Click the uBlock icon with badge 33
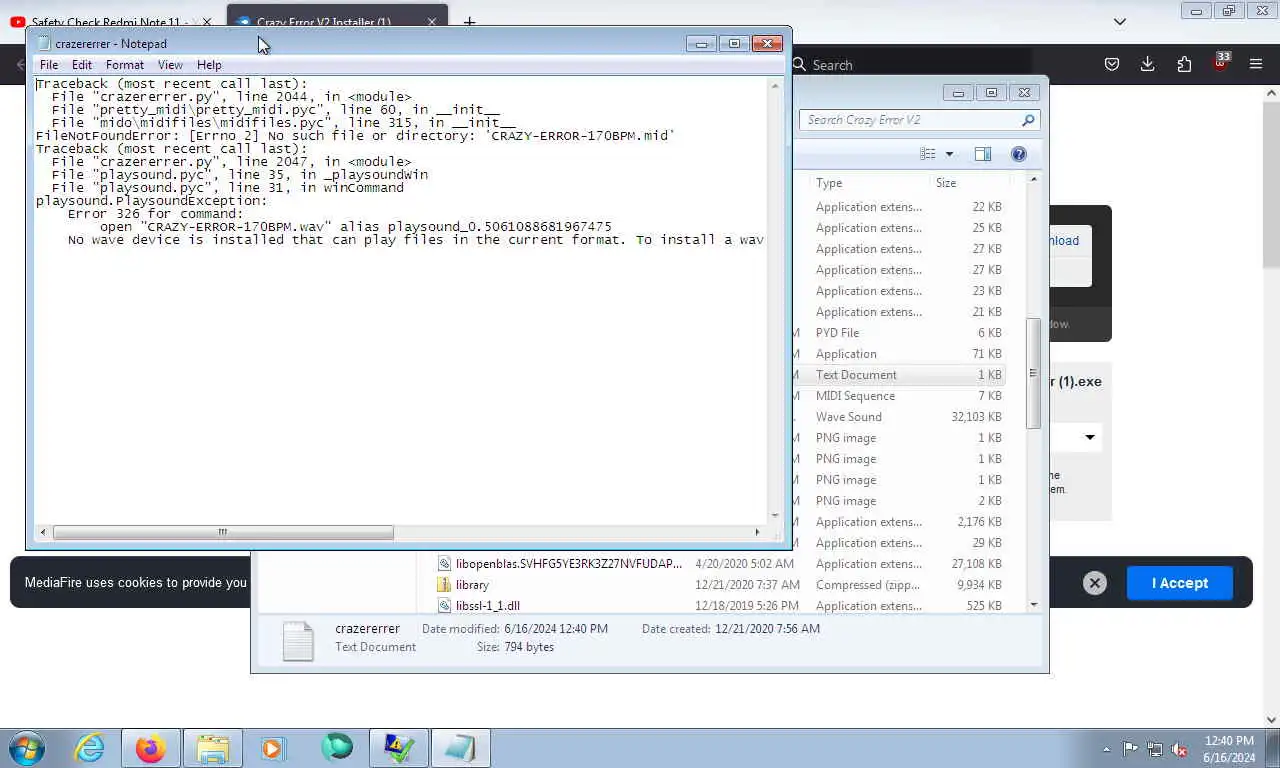 click(x=1220, y=62)
